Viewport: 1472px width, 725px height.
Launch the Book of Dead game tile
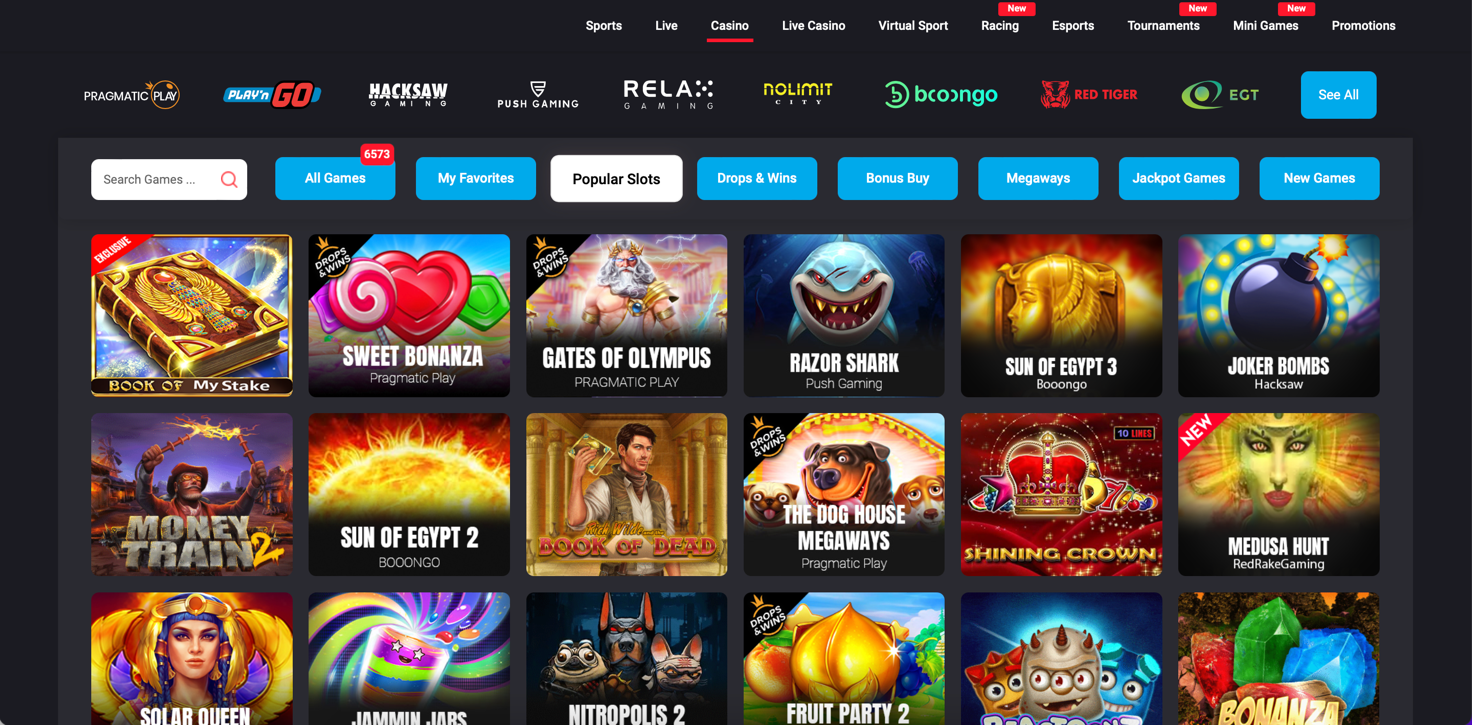coord(627,495)
